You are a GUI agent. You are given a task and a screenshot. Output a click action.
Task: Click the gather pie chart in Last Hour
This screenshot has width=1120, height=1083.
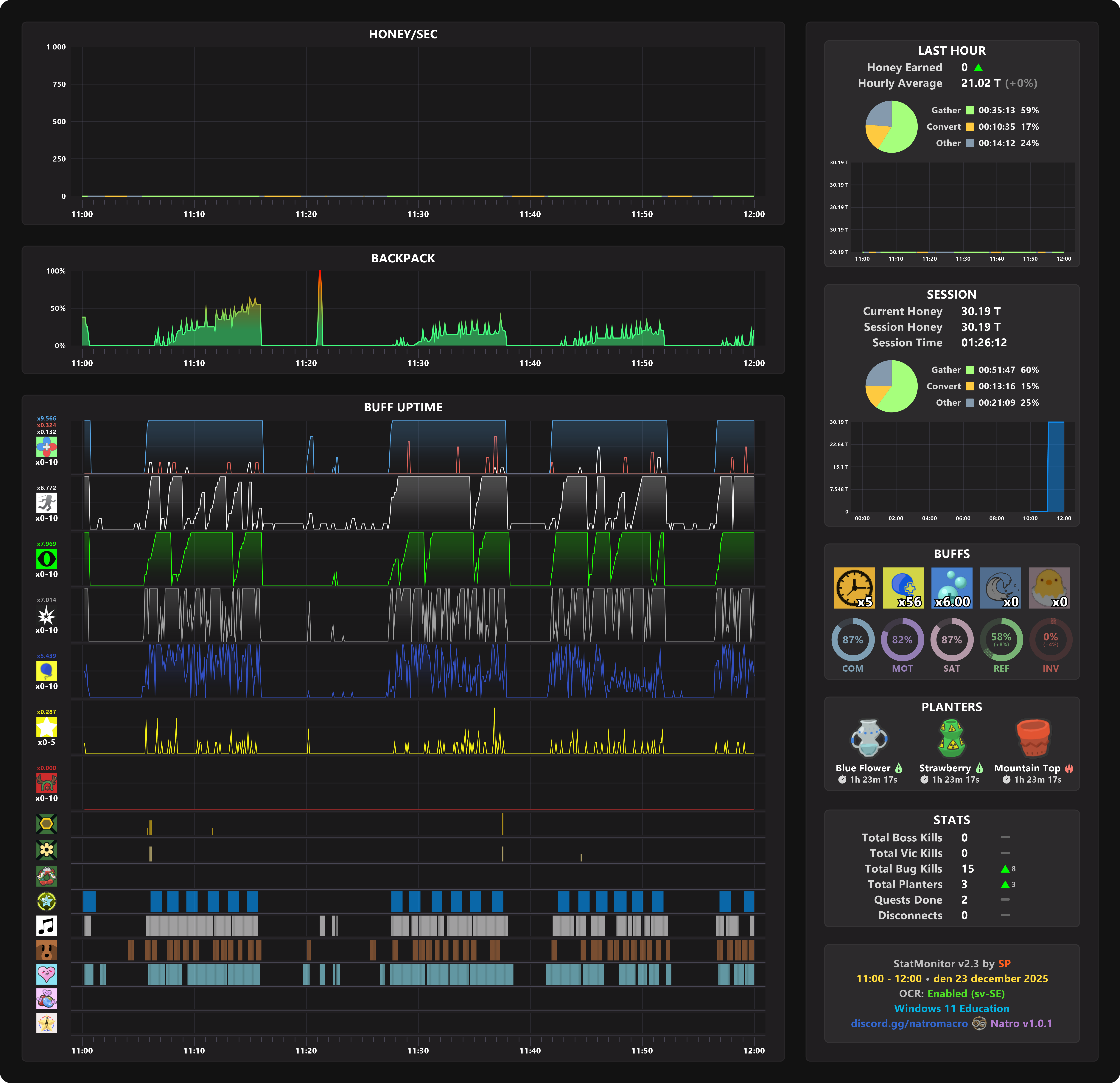[x=892, y=127]
